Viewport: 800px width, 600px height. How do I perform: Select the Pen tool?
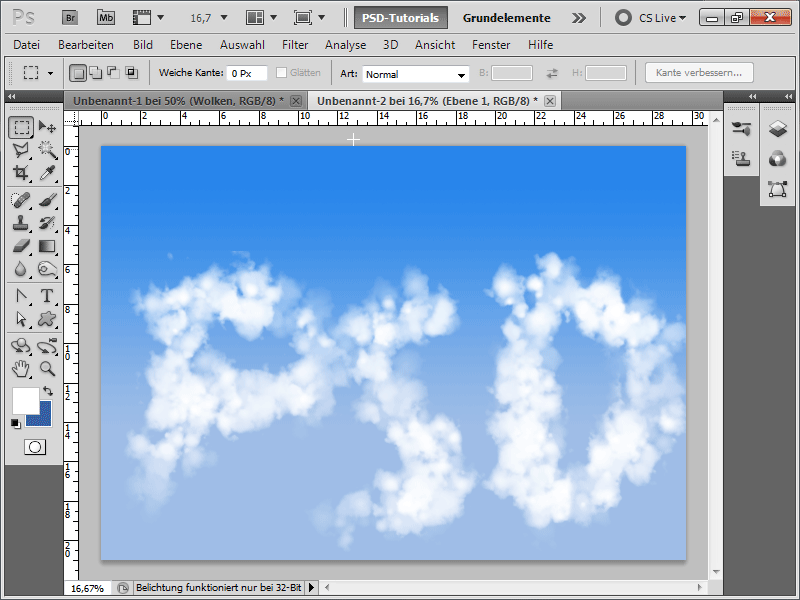21,296
